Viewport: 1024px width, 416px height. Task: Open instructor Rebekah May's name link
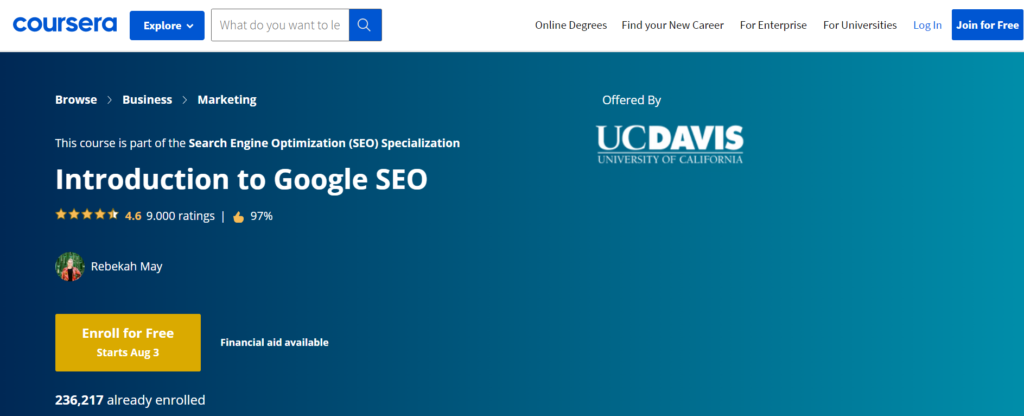pyautogui.click(x=127, y=266)
